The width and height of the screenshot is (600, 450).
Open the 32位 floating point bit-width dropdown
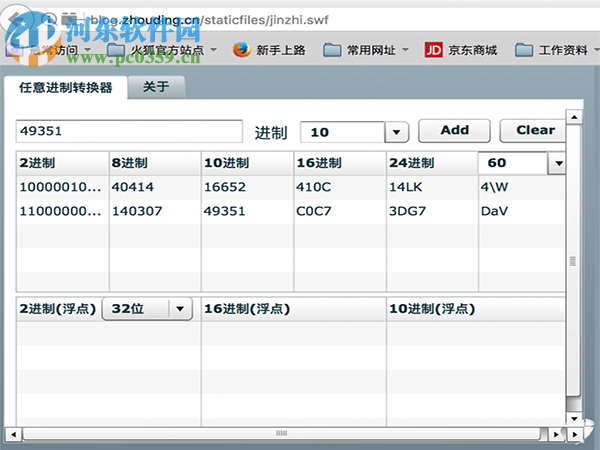[x=147, y=308]
